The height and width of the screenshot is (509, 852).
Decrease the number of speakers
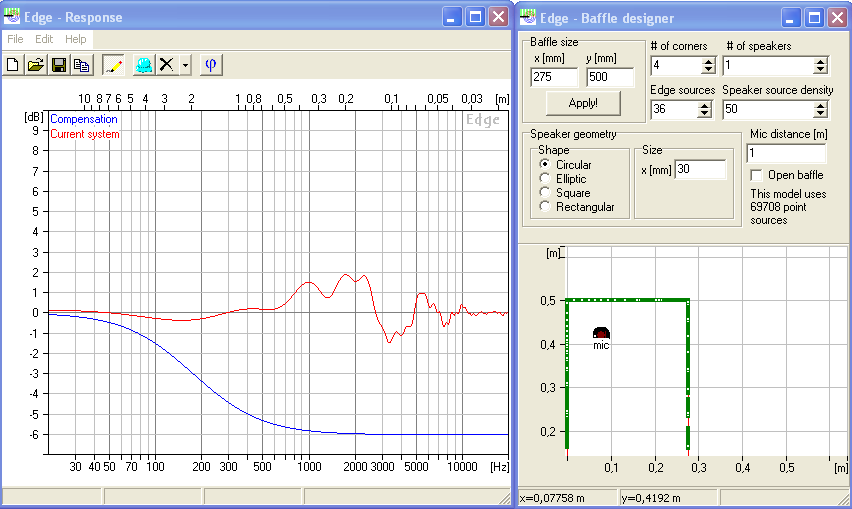point(820,70)
